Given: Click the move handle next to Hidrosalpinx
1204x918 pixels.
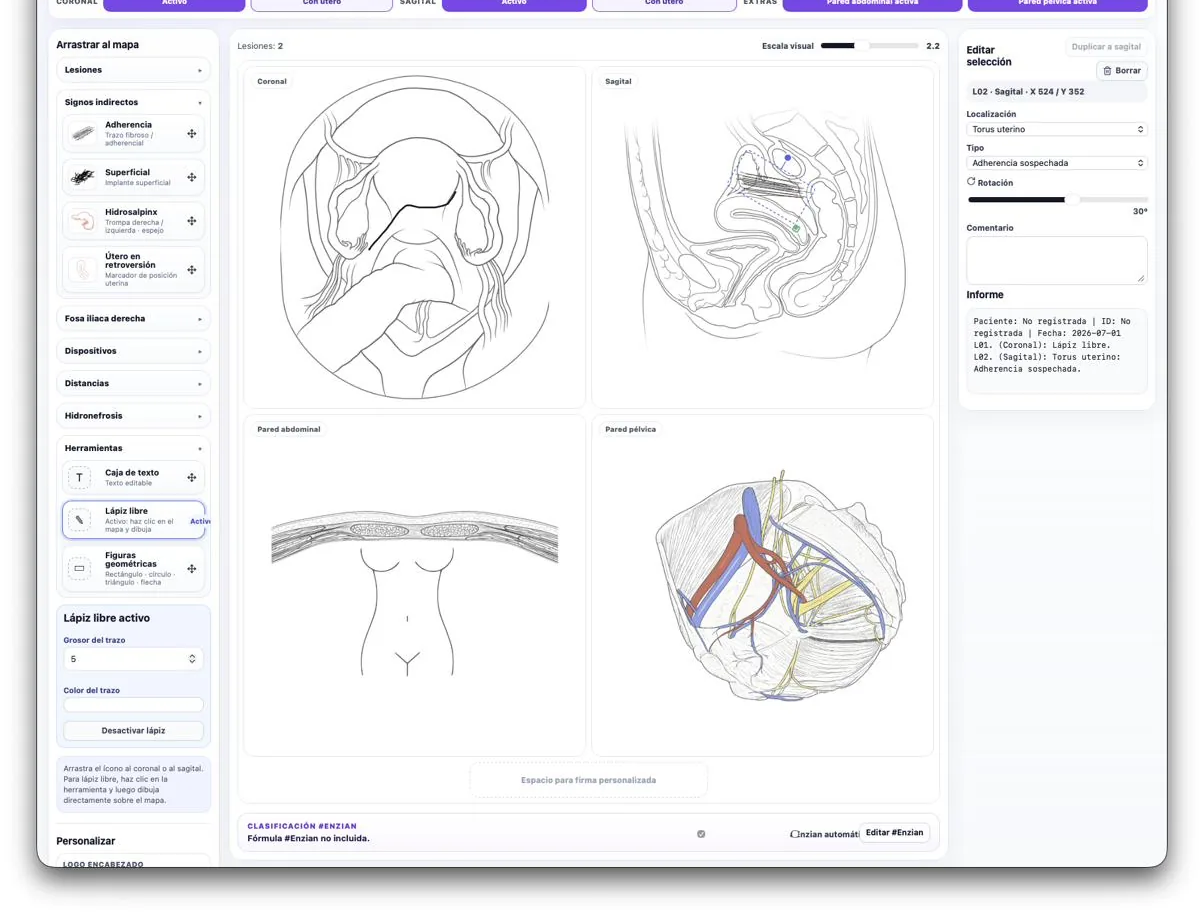Looking at the screenshot, I should tap(191, 221).
